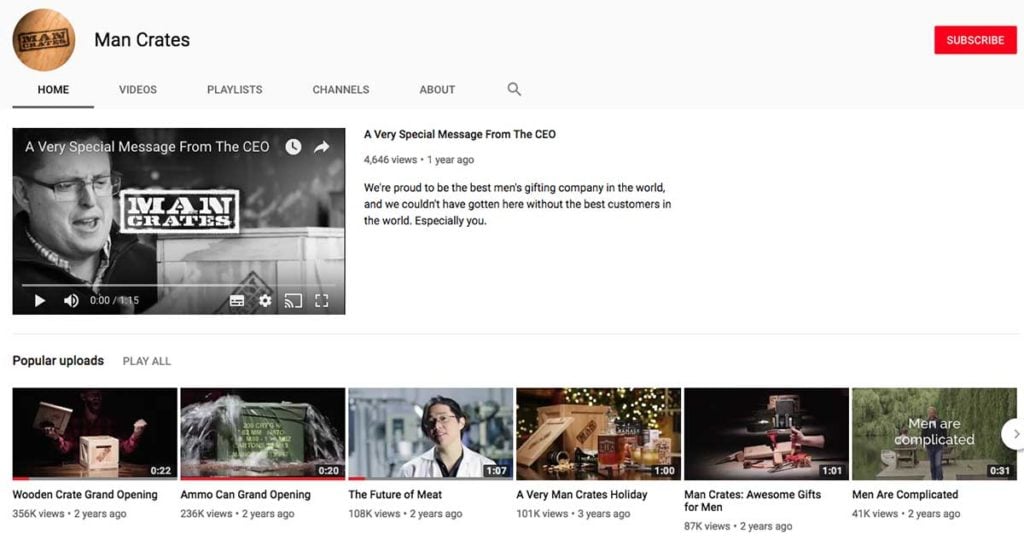Click A Very Man Crates Holiday title
The width and height of the screenshot is (1024, 540).
(582, 495)
